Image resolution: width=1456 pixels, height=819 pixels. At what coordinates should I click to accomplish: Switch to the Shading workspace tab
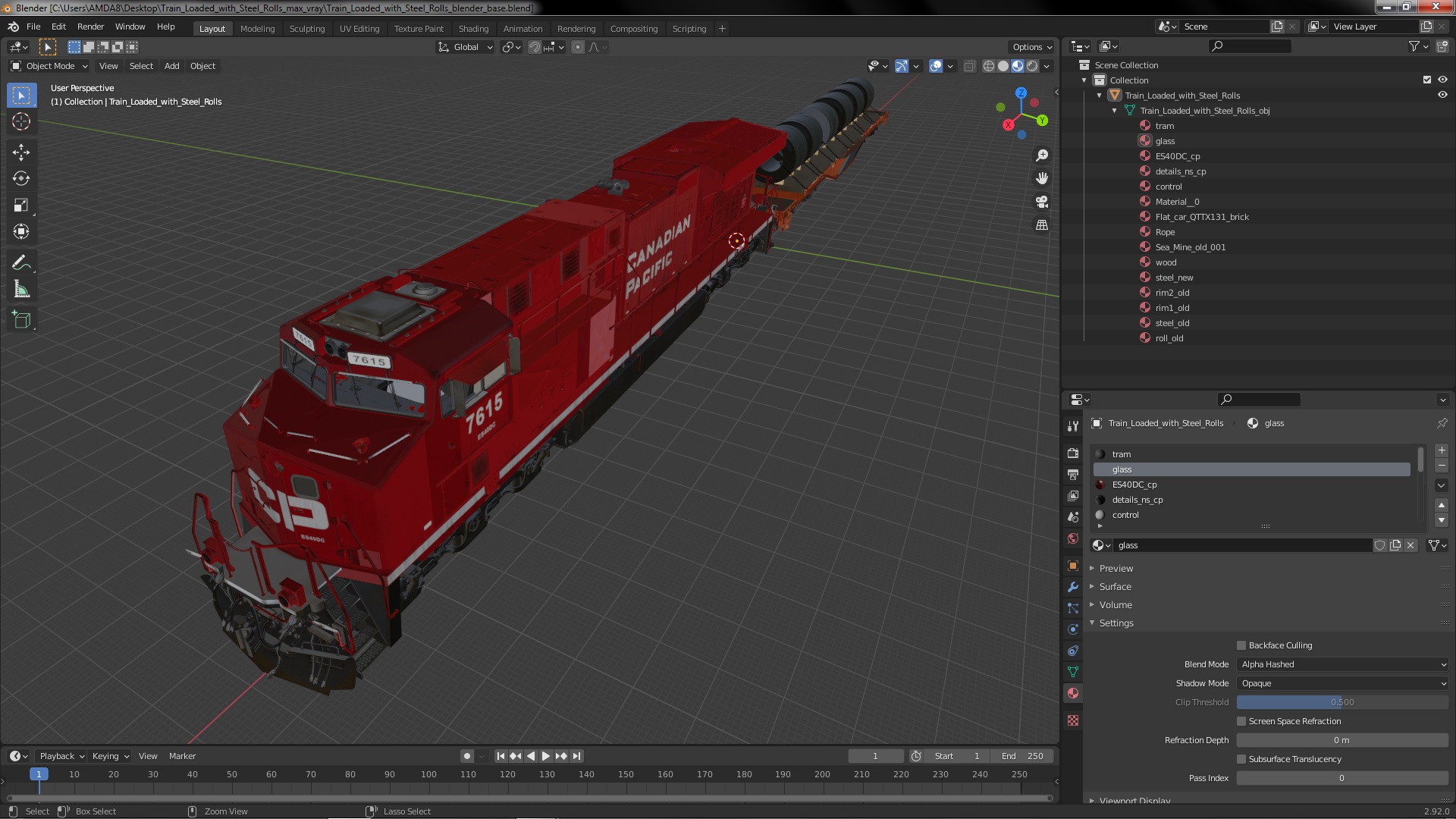[x=473, y=29]
